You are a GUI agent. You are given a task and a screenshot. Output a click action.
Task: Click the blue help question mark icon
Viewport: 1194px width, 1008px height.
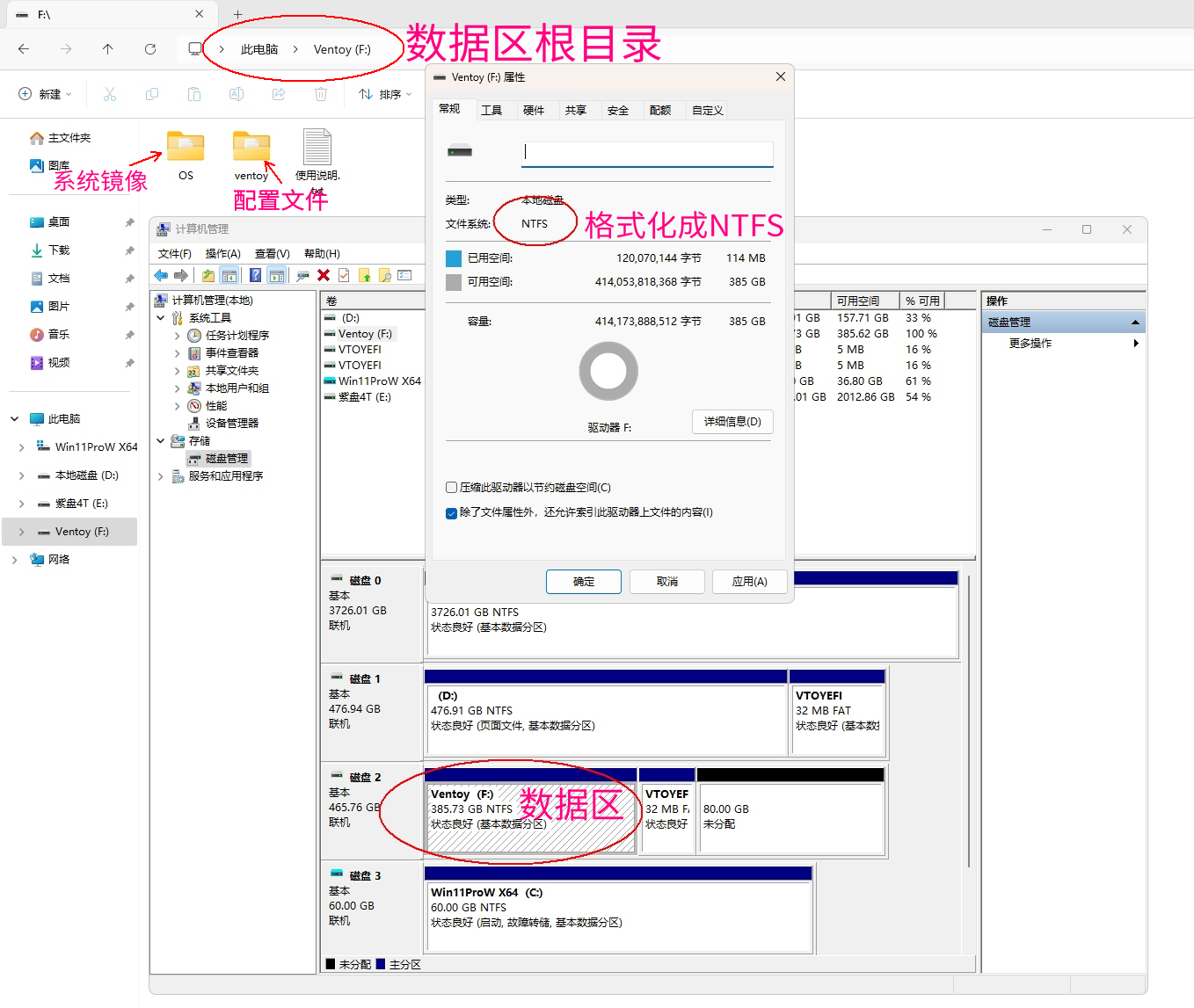(x=255, y=276)
